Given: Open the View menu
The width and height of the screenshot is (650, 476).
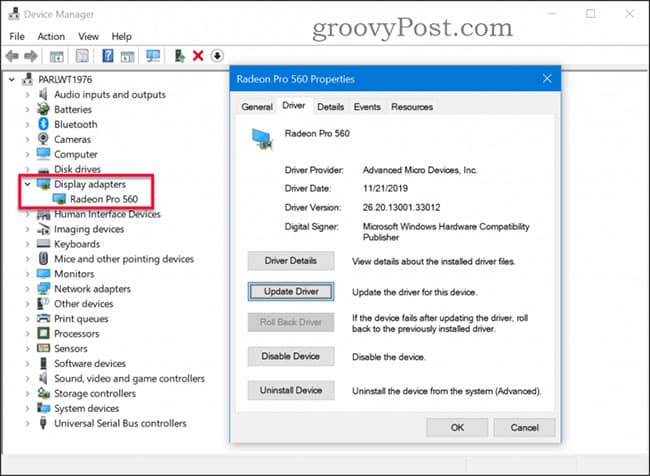Looking at the screenshot, I should coord(88,36).
